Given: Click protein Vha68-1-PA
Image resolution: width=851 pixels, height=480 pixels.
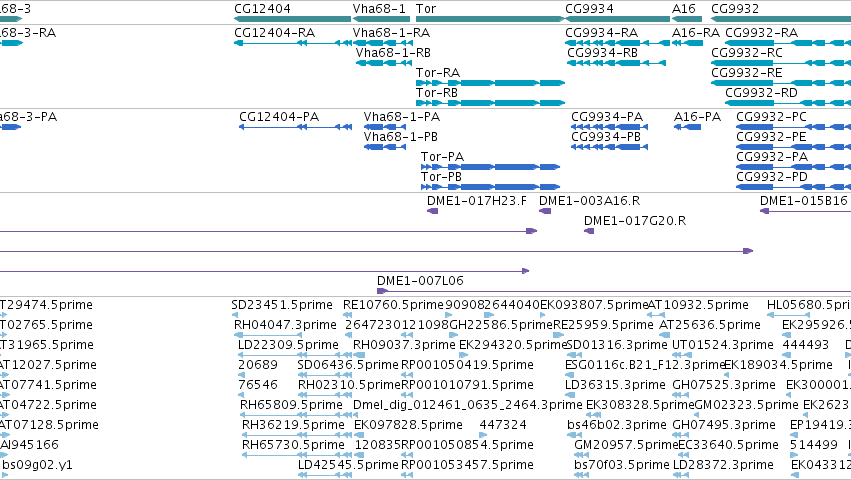Looking at the screenshot, I should click(x=402, y=117).
